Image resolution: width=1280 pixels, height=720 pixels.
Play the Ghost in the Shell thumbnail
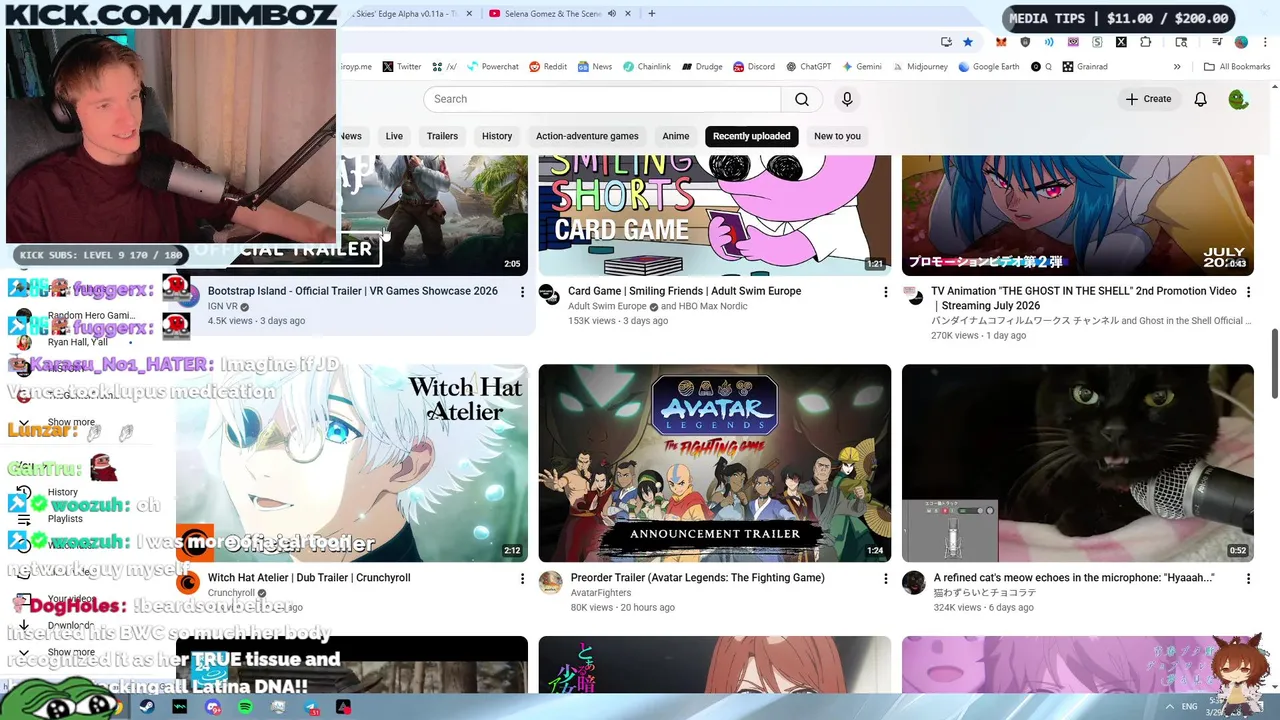(1078, 215)
